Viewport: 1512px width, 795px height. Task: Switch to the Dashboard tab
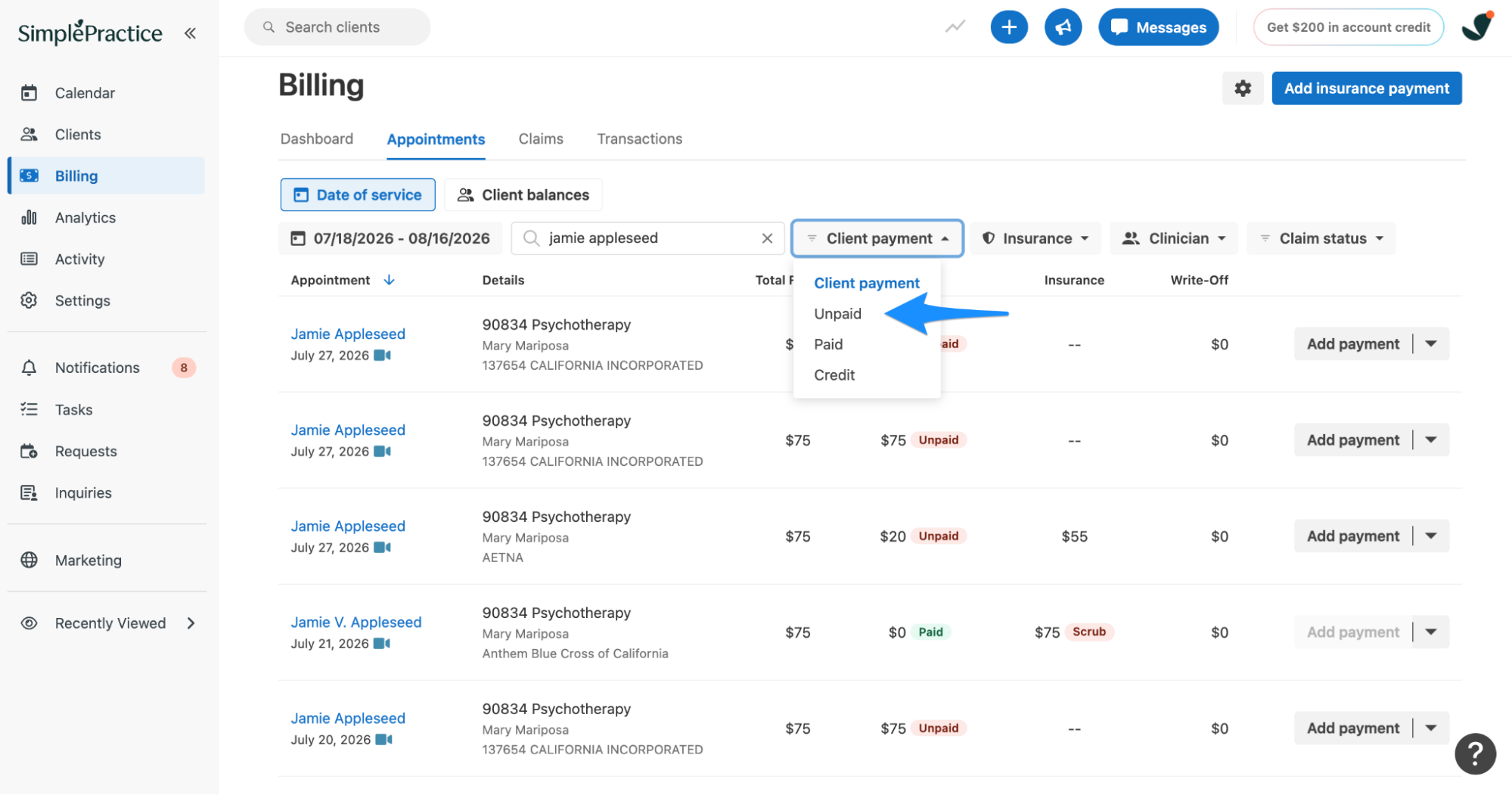click(x=317, y=139)
